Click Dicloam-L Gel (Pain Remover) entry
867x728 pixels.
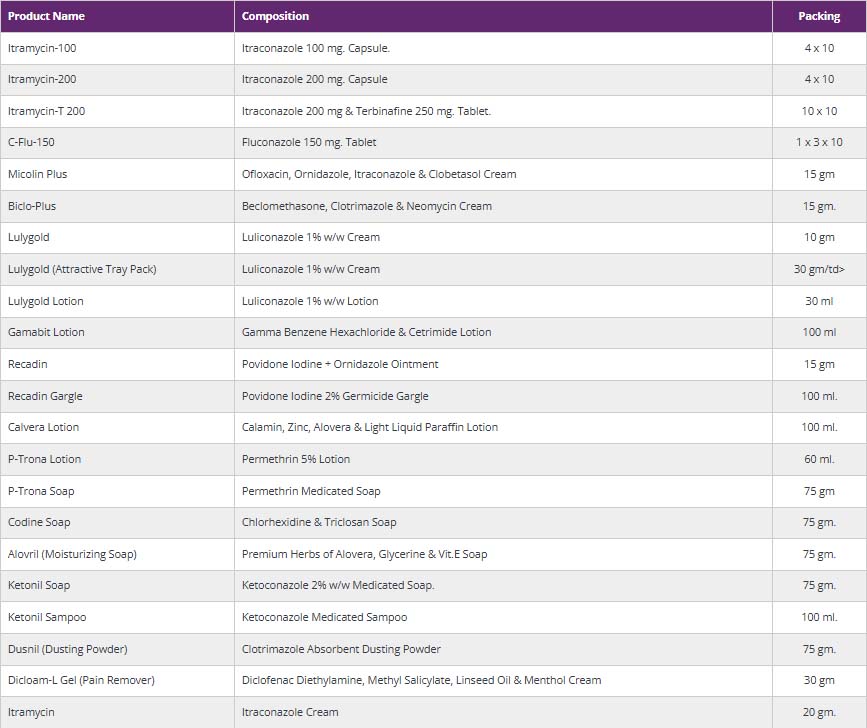[x=81, y=680]
